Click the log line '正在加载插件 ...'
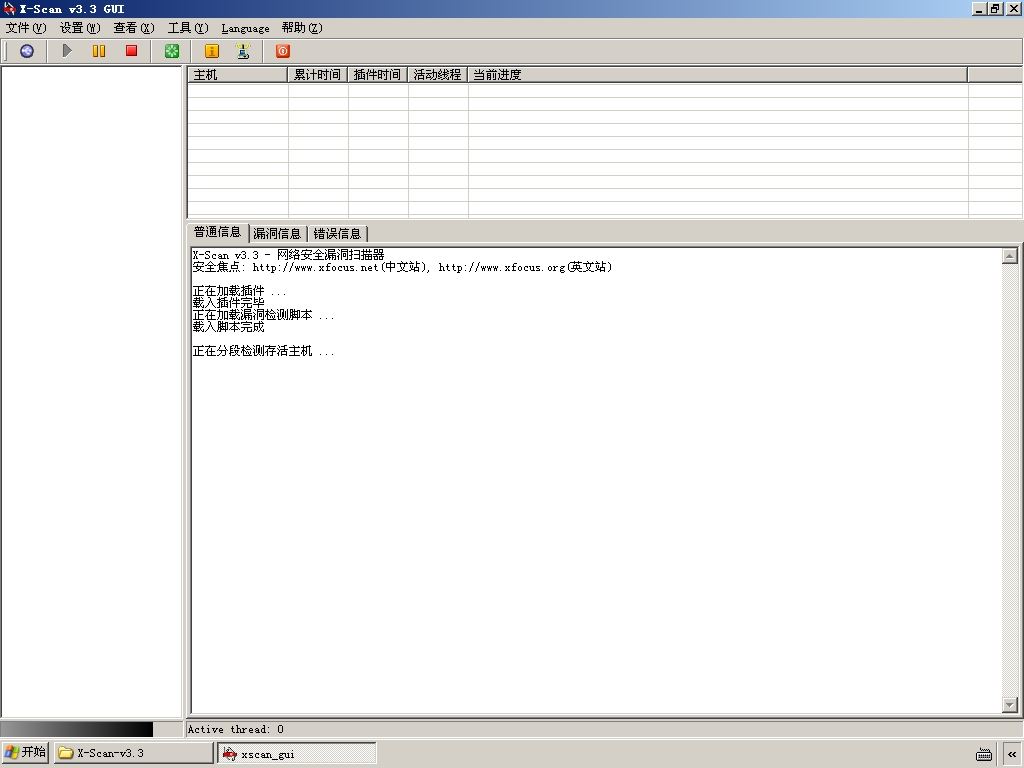1024x768 pixels. 239,291
